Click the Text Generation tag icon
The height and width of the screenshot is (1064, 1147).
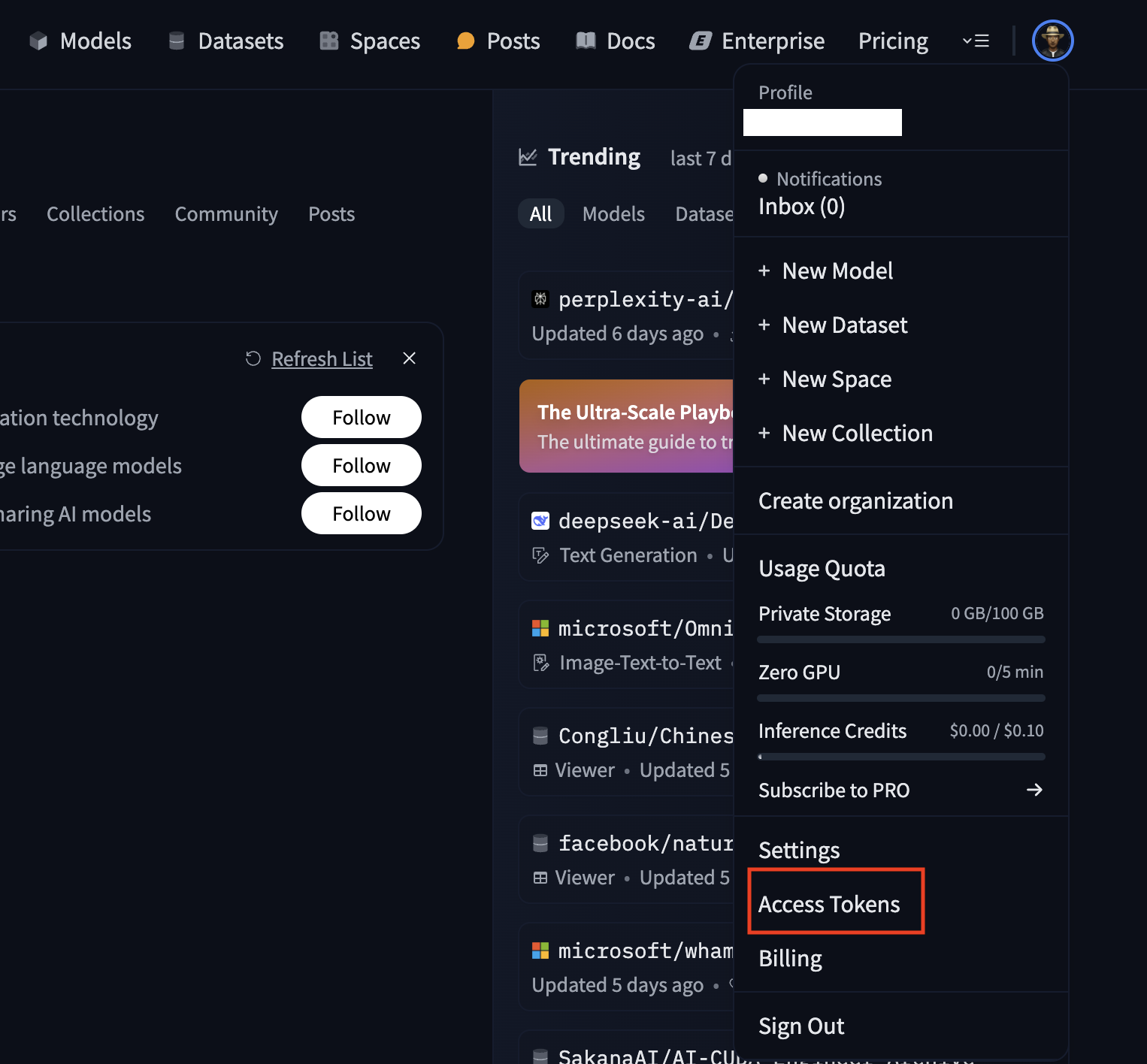point(540,555)
